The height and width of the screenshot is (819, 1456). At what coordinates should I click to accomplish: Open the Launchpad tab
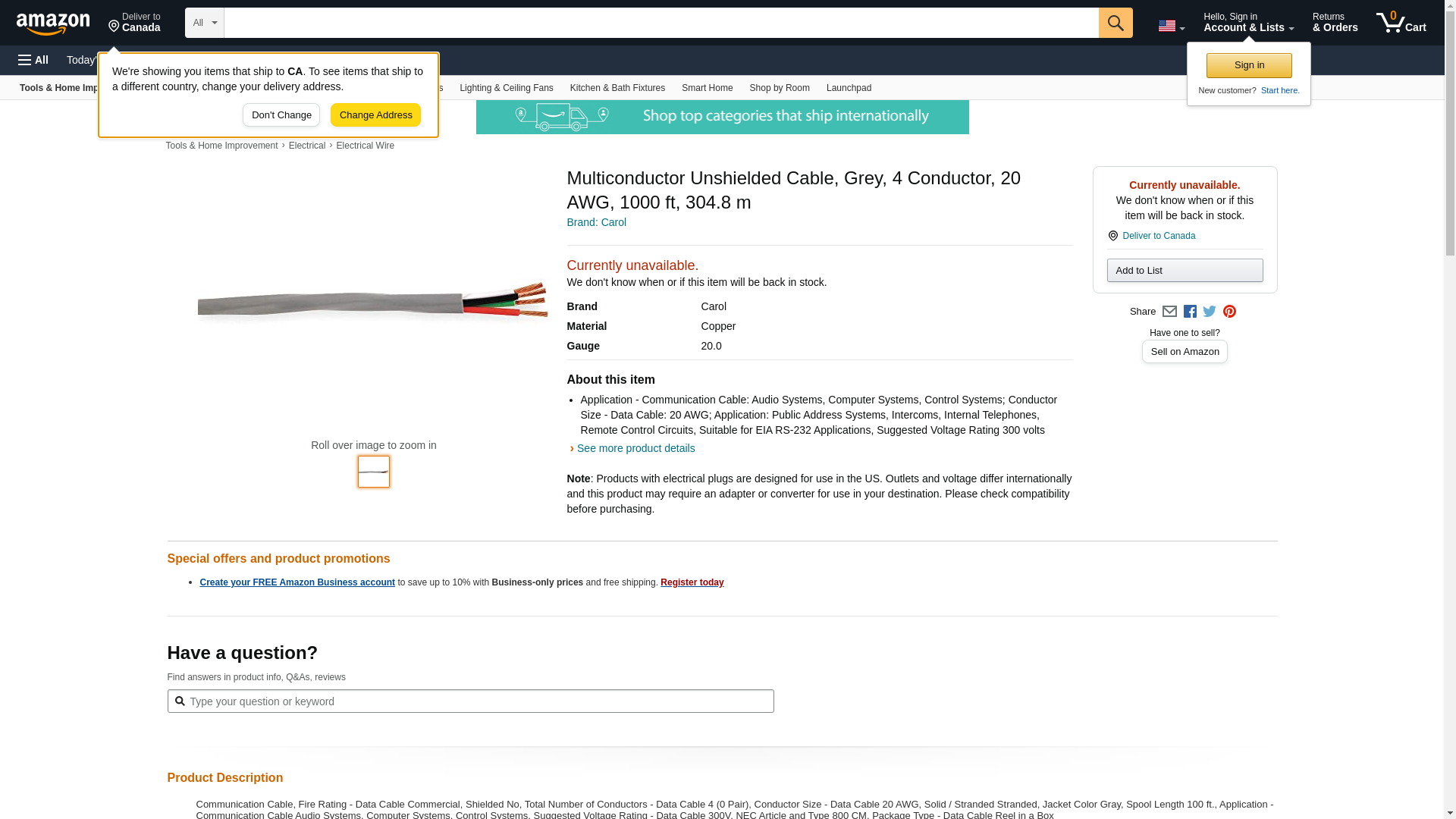848,88
